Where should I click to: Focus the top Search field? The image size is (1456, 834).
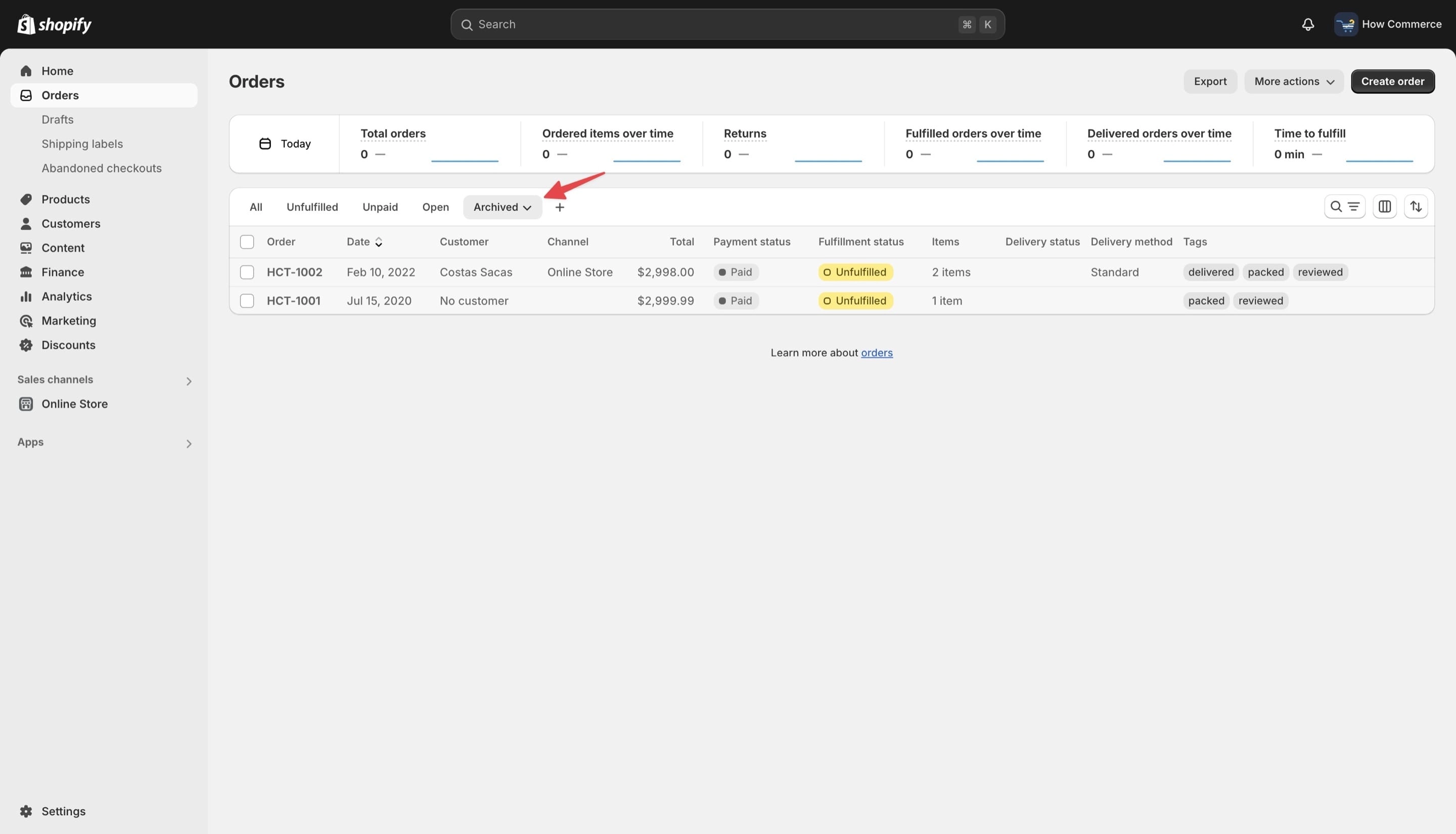(x=727, y=25)
